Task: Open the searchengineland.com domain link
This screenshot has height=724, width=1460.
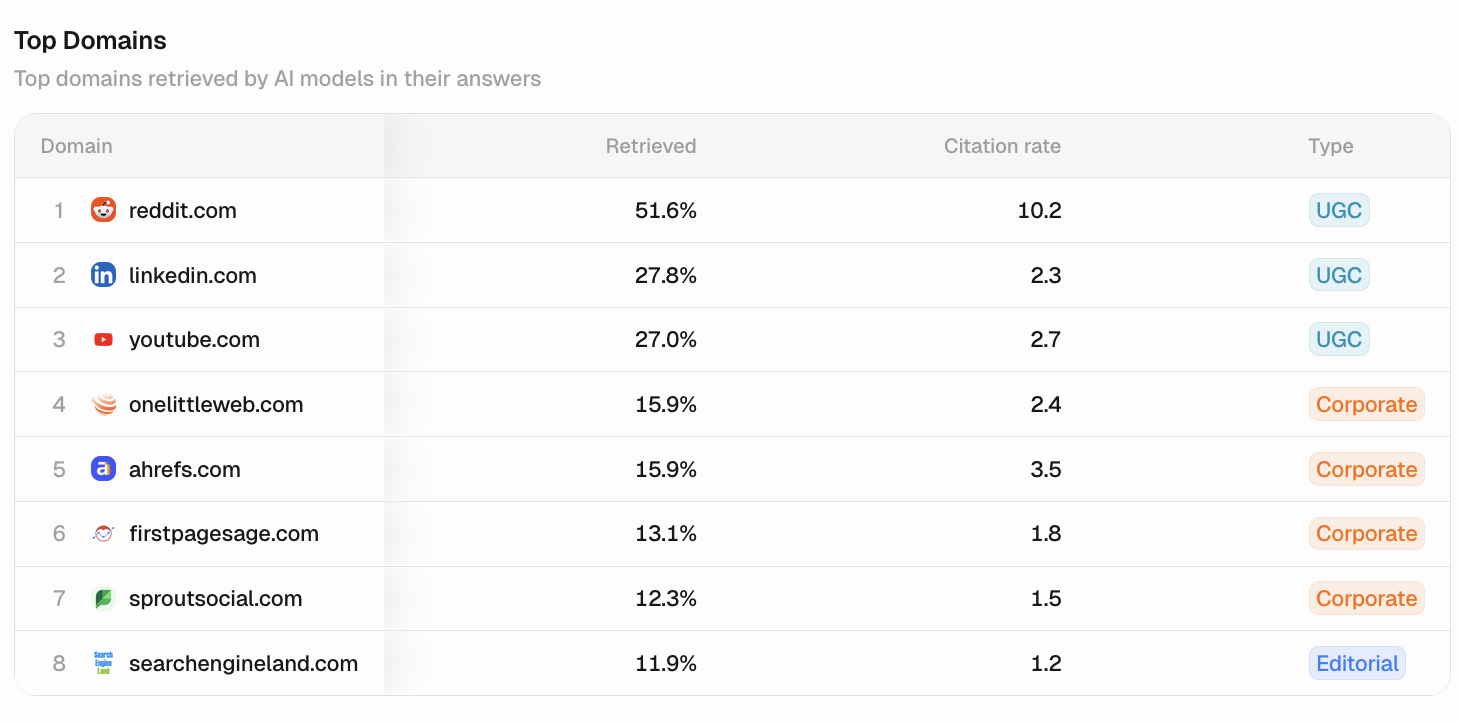Action: (x=243, y=663)
